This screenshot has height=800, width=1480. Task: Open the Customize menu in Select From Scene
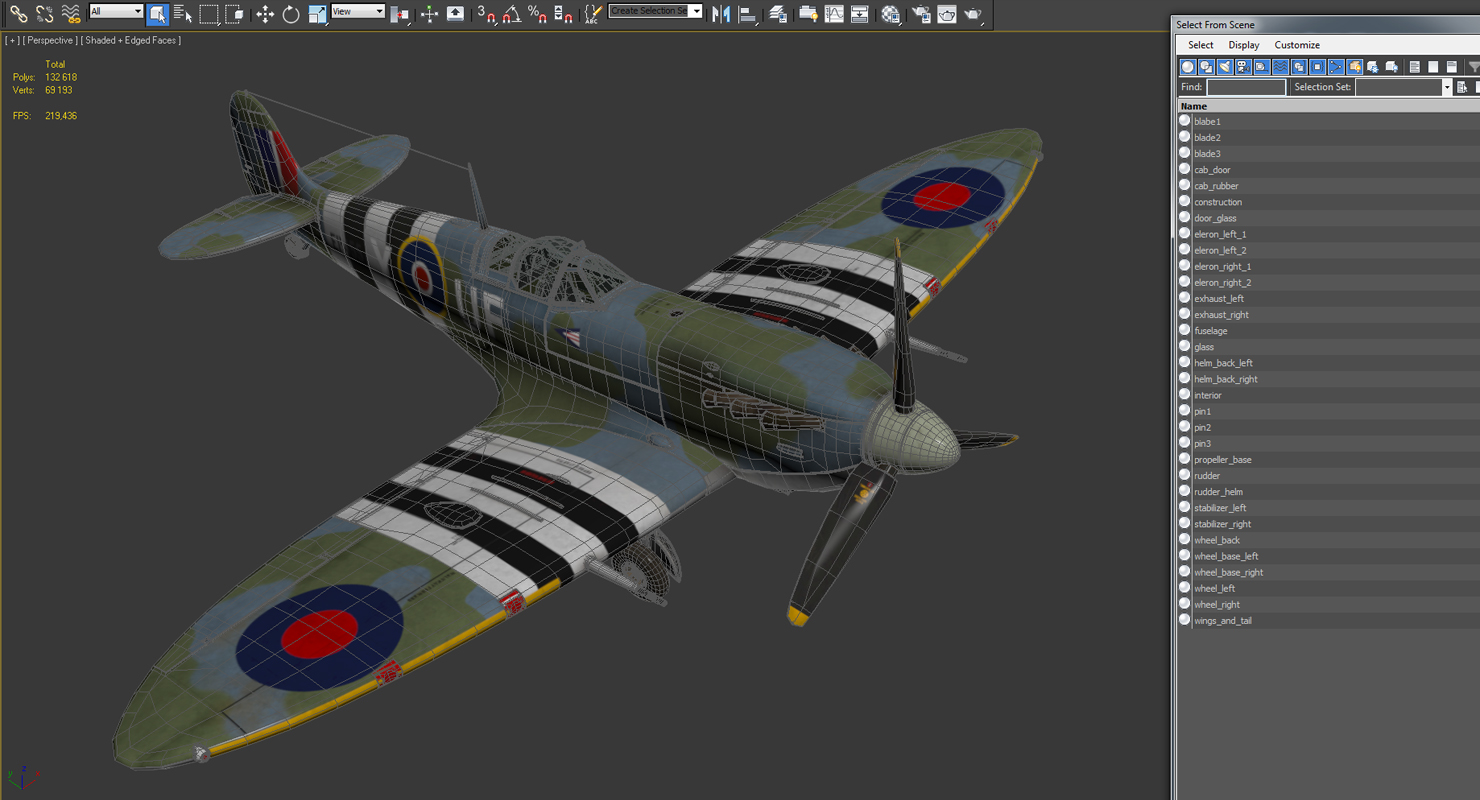coord(1297,45)
